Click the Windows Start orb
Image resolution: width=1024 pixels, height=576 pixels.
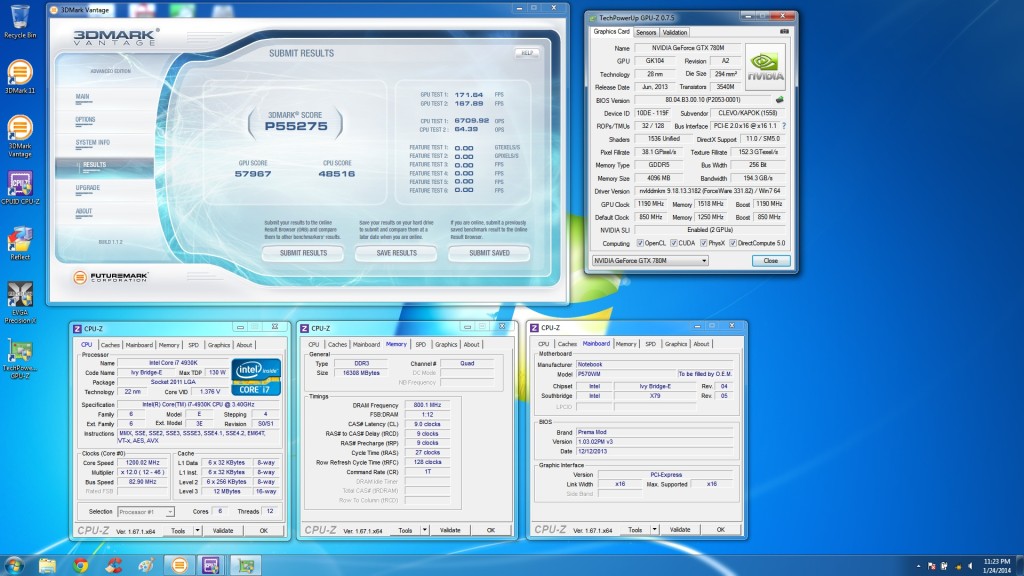click(14, 565)
